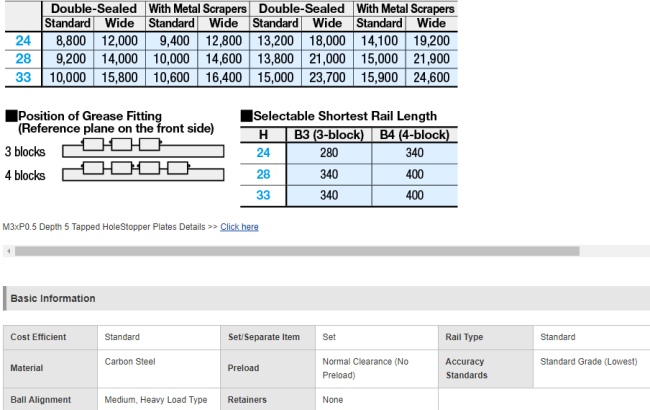Viewport: 650px width, 410px height.
Task: Select the Medium, Heavy Load Type value
Action: click(155, 399)
